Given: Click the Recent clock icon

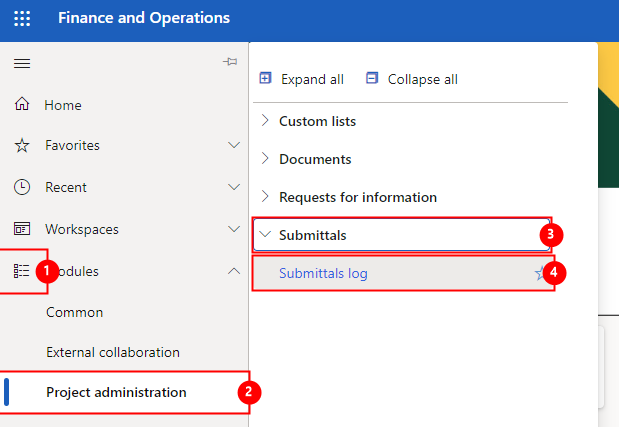Looking at the screenshot, I should tap(22, 187).
